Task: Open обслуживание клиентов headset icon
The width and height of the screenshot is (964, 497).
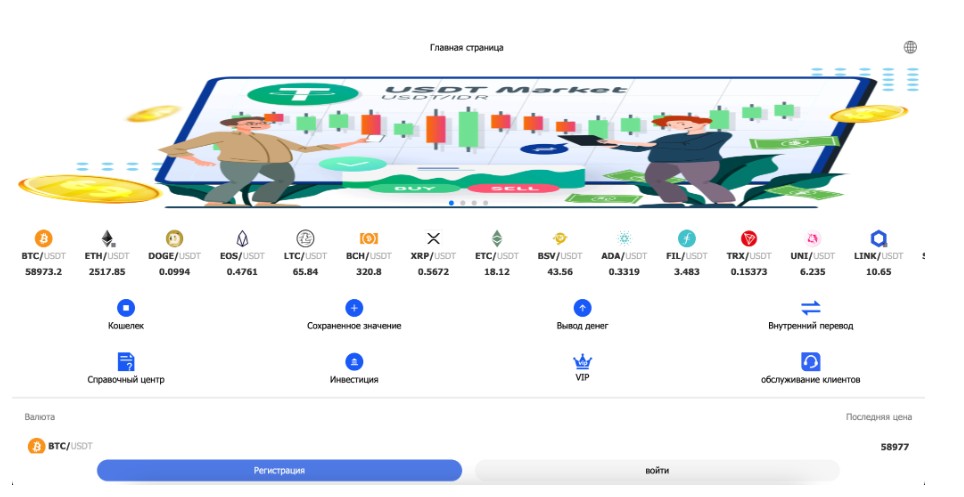Action: pyautogui.click(x=810, y=362)
